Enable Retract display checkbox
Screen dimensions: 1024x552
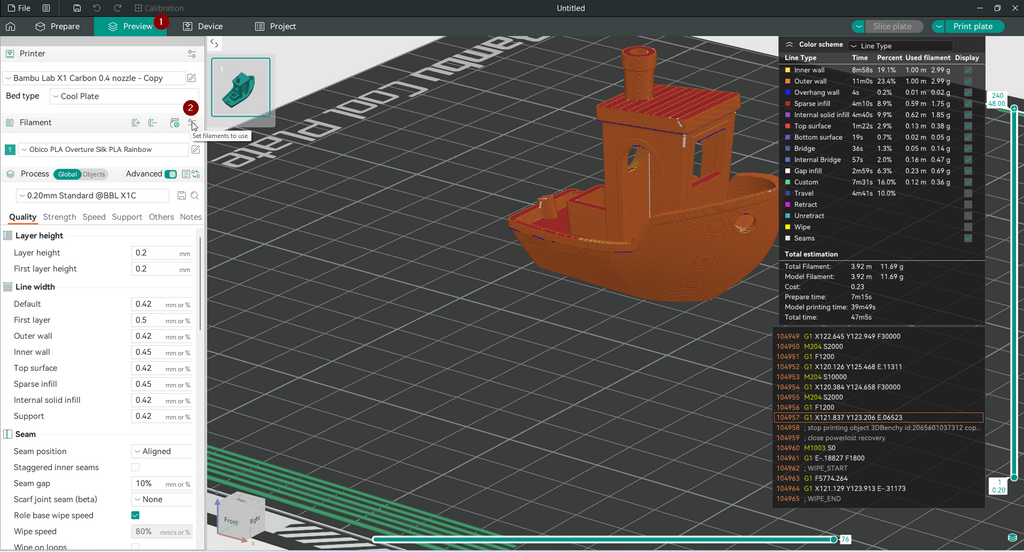968,204
